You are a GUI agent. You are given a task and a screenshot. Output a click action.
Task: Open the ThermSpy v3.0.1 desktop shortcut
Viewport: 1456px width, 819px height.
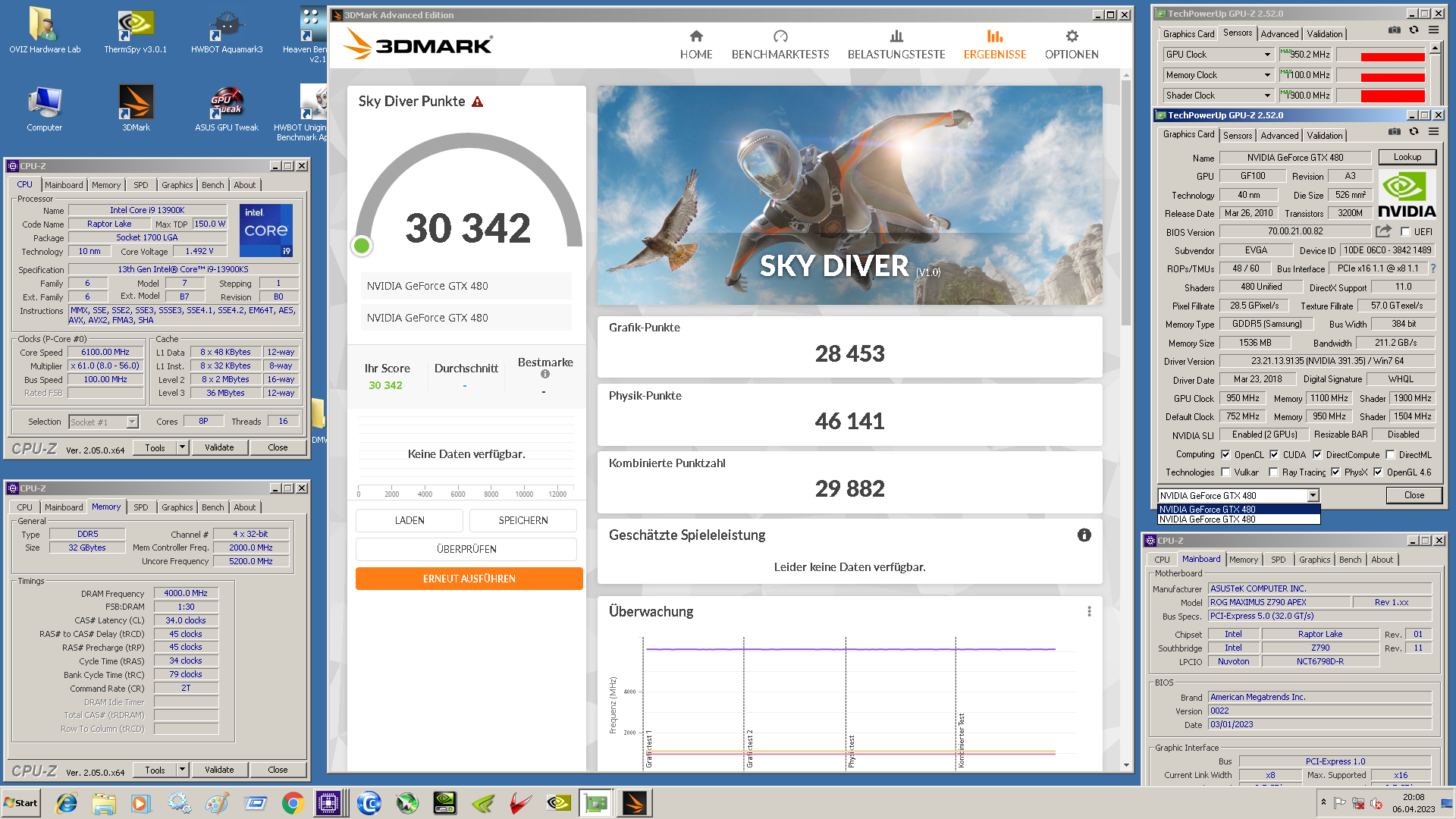point(136,30)
